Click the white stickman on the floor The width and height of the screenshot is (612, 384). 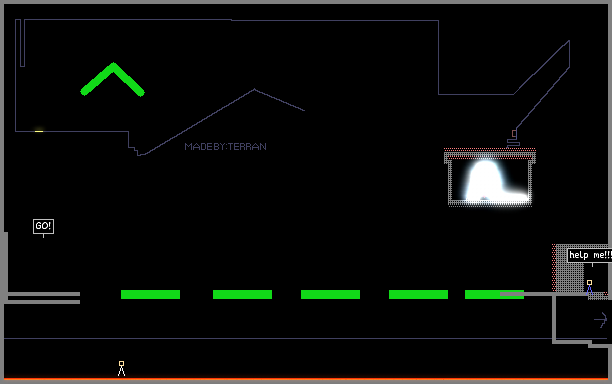121,368
